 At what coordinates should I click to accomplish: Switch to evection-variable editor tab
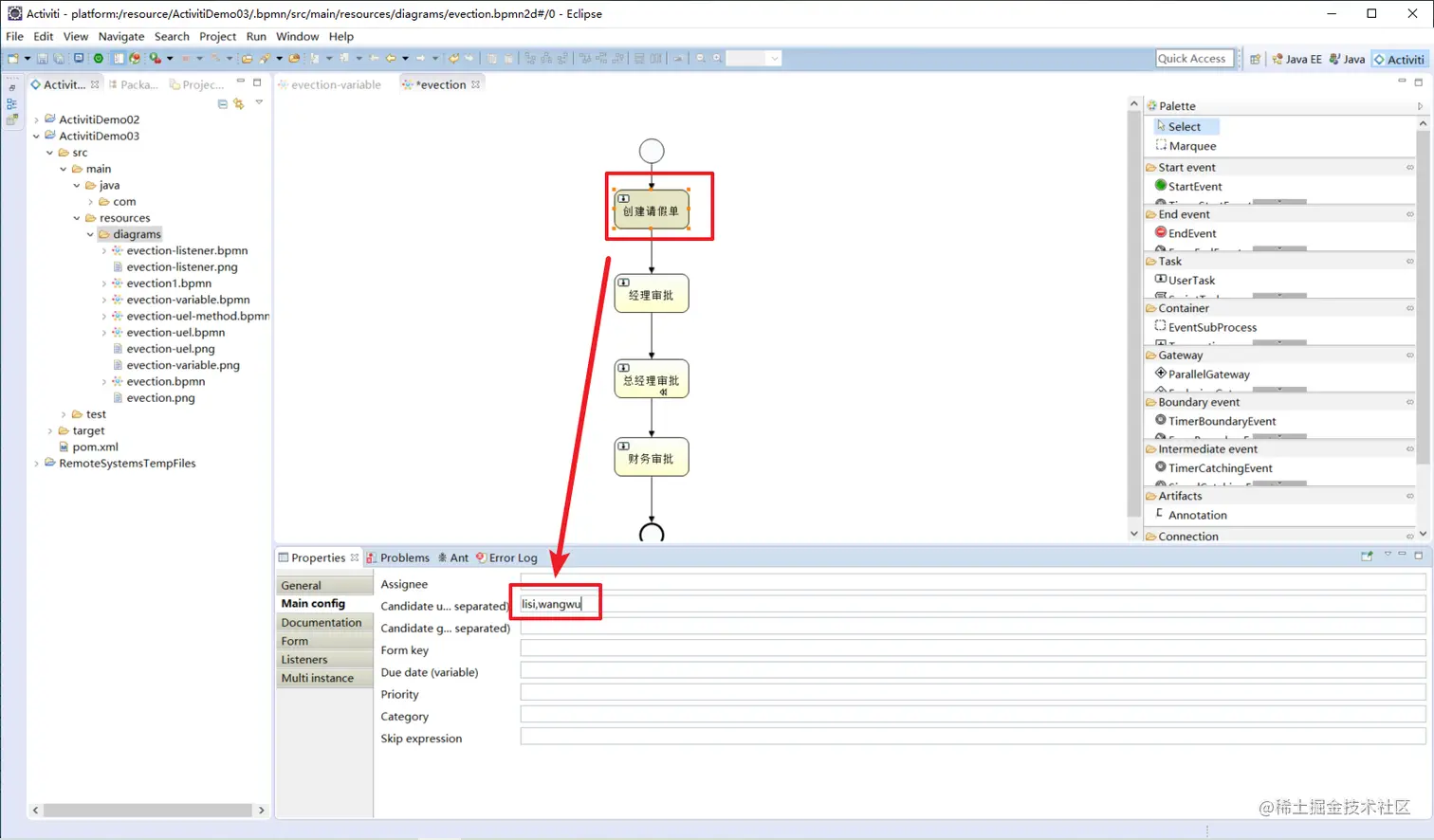pyautogui.click(x=330, y=84)
